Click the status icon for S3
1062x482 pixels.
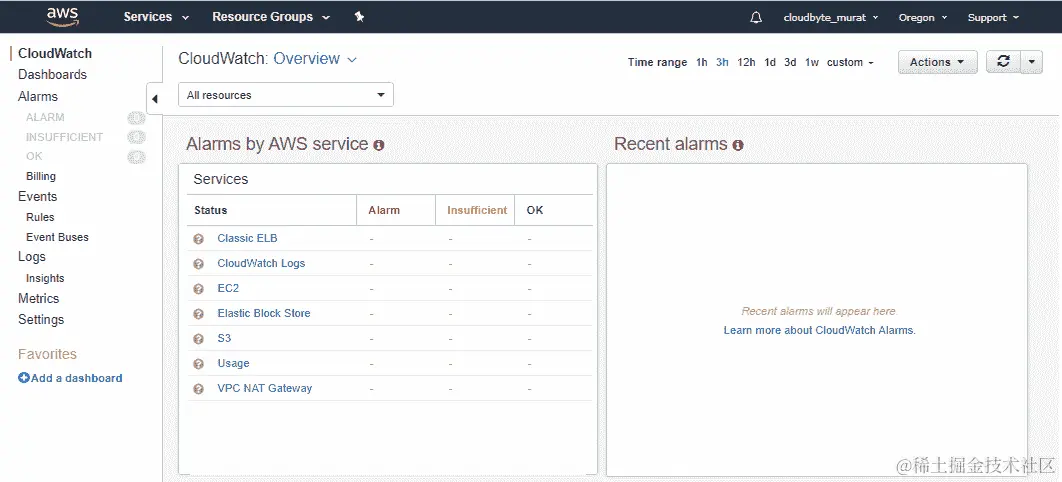tap(198, 339)
